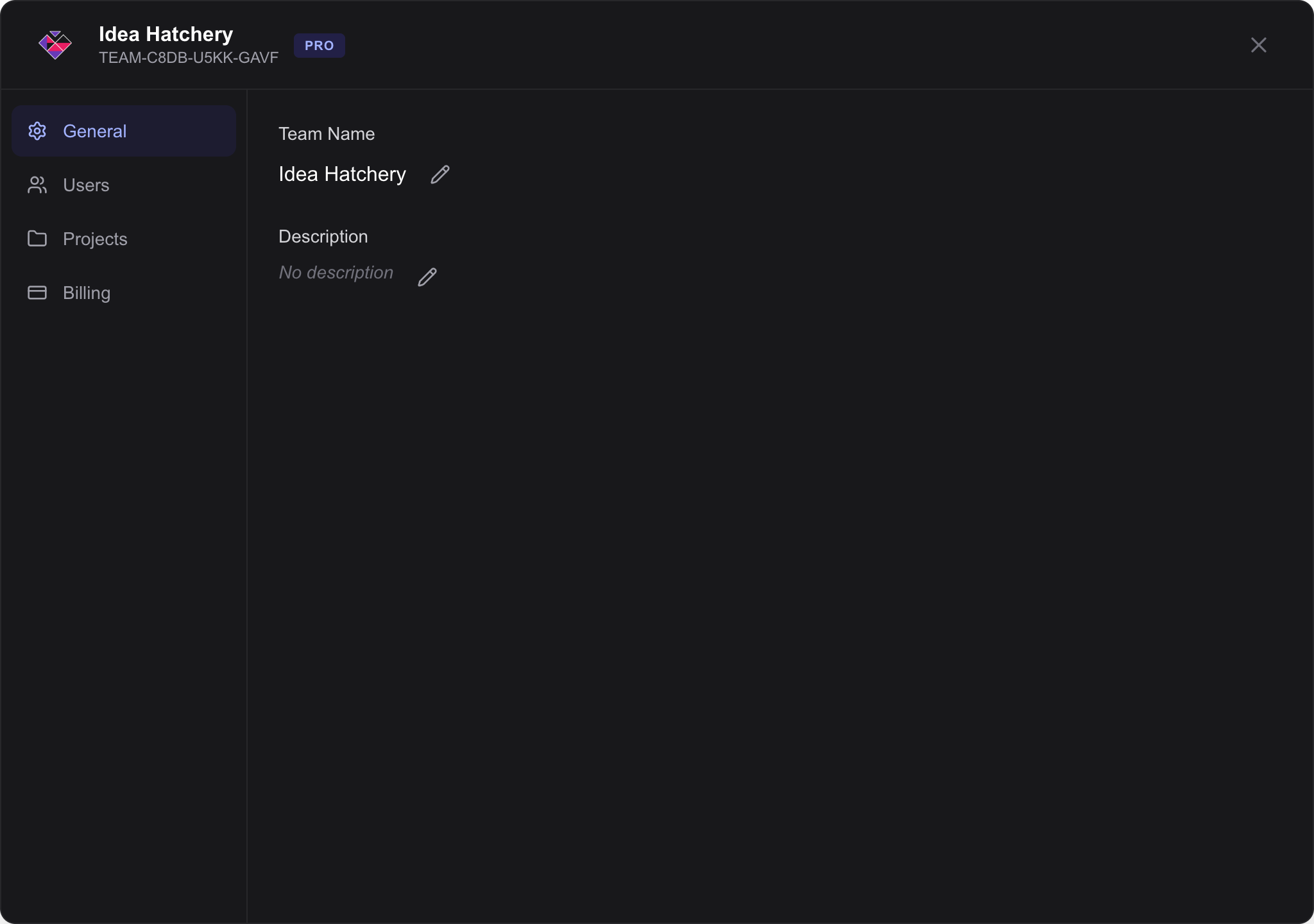1314x924 pixels.
Task: Click the team ID TEAM-C8DB-U5KK-GAVF
Action: pos(189,58)
